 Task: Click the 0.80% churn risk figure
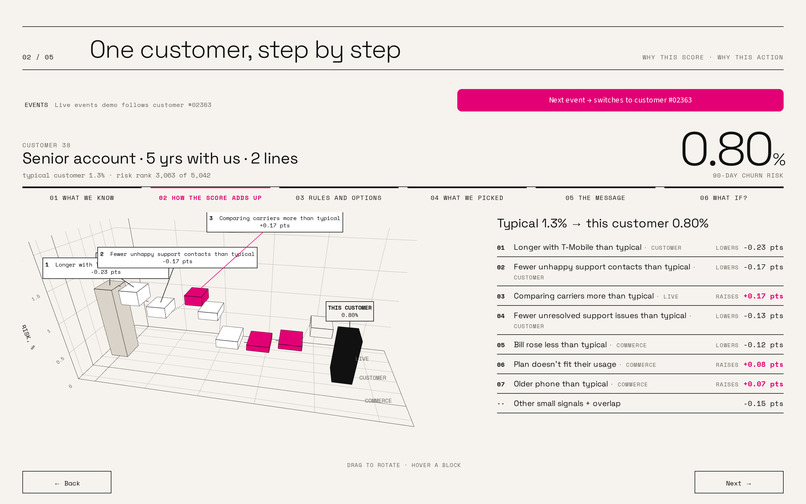pos(732,150)
